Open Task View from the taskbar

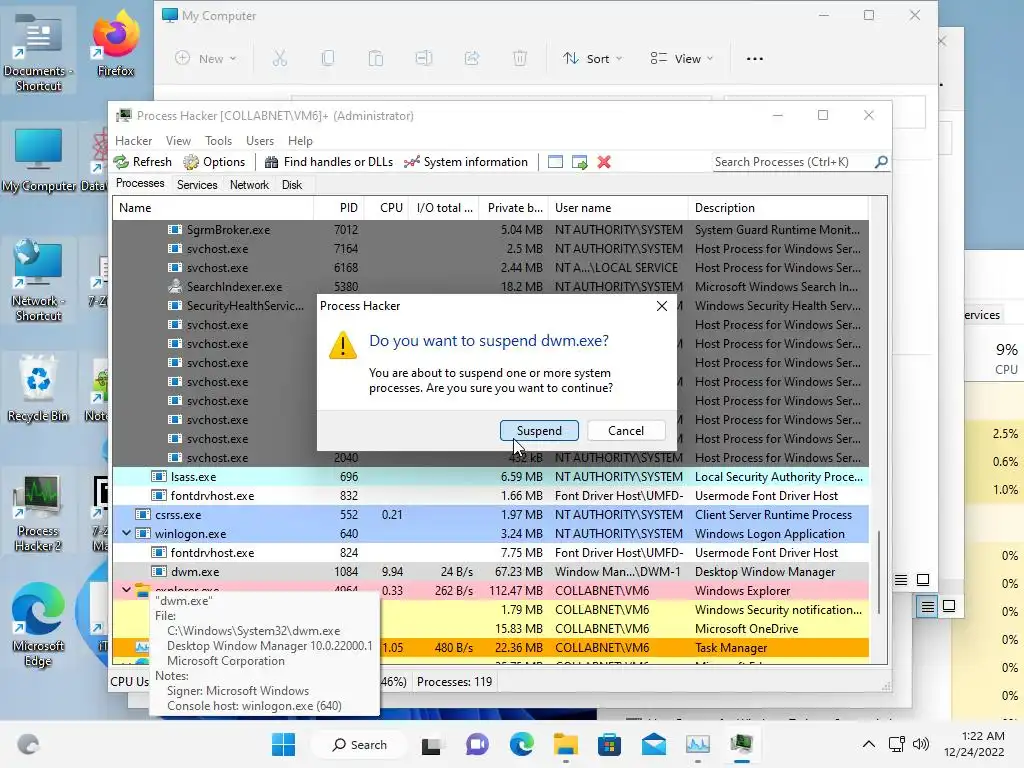tap(431, 744)
